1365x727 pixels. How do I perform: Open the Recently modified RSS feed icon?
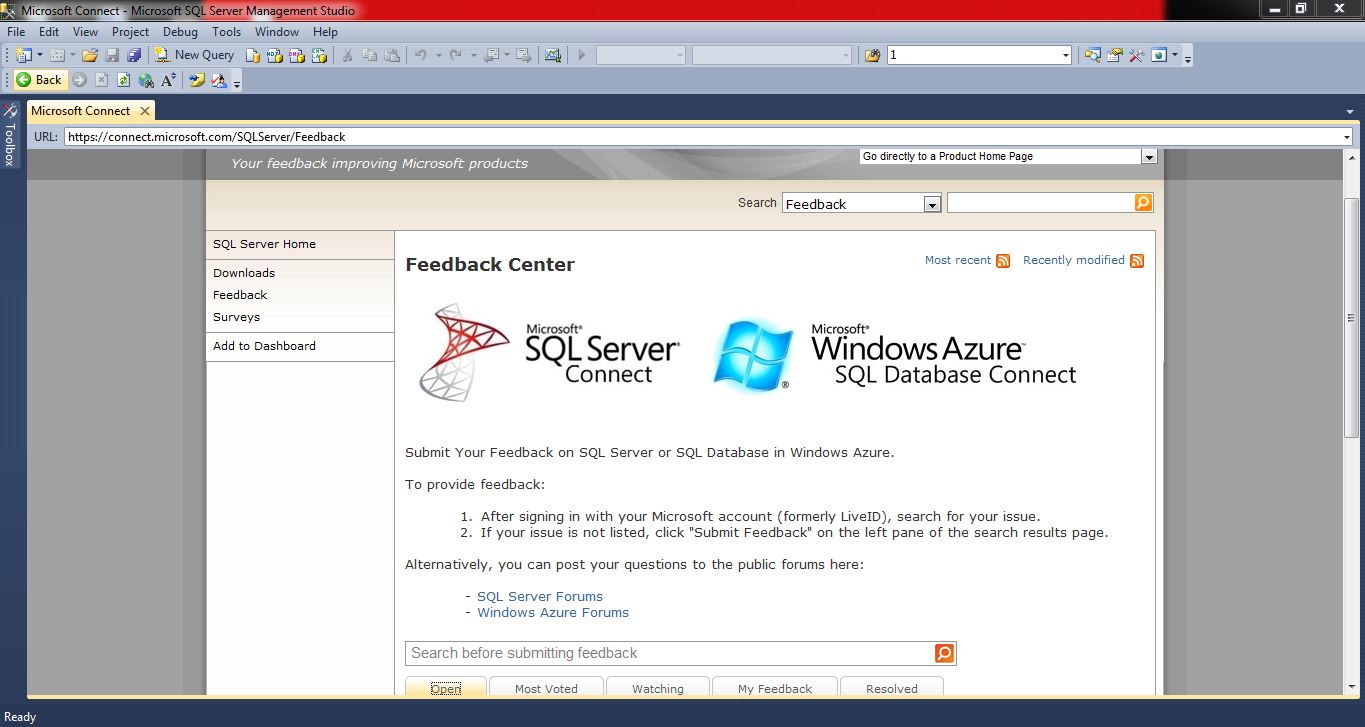click(1137, 261)
